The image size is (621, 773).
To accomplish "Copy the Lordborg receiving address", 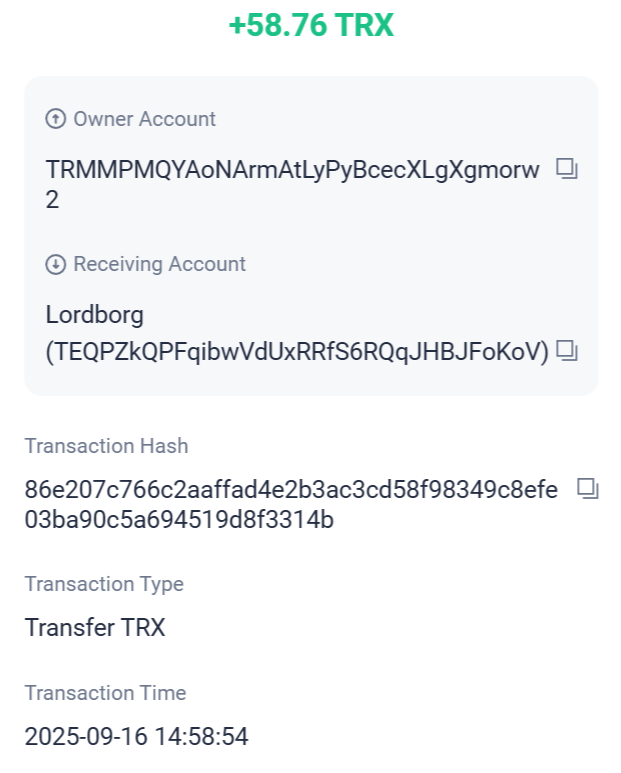I will coord(567,350).
